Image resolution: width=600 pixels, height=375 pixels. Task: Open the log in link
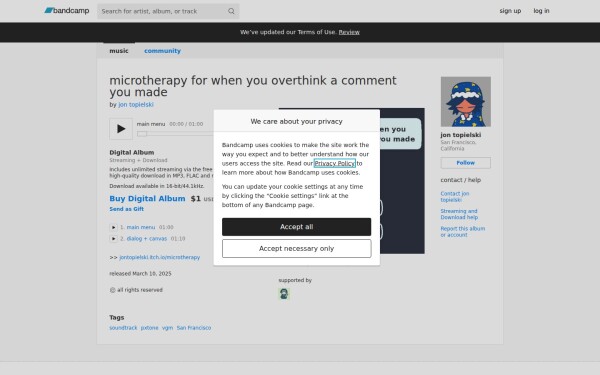541,11
